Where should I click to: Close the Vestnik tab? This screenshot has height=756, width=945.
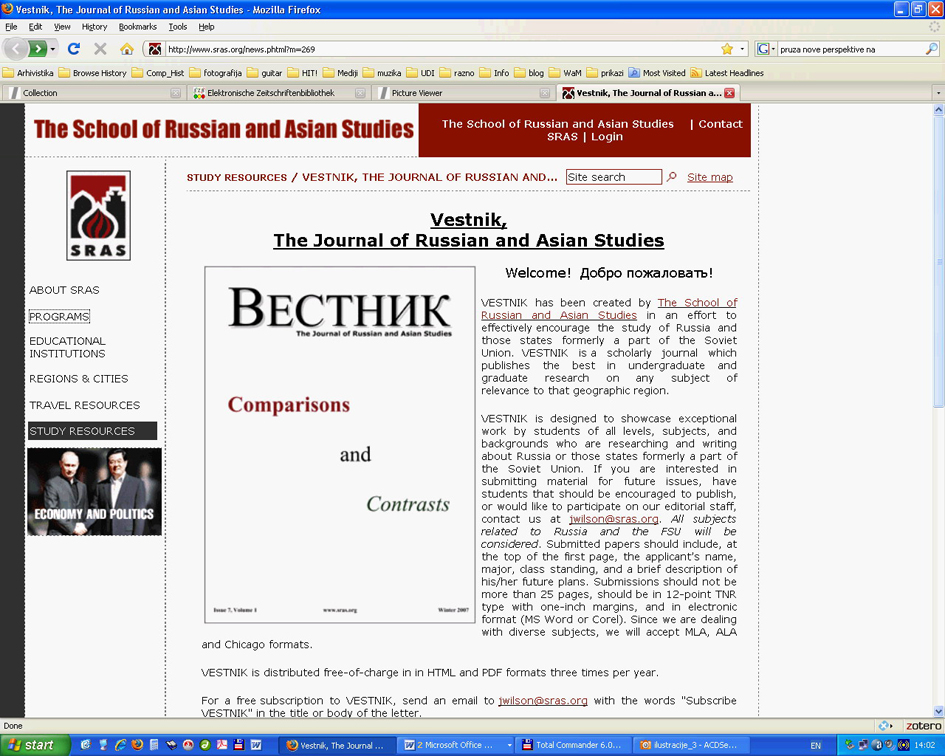click(730, 93)
